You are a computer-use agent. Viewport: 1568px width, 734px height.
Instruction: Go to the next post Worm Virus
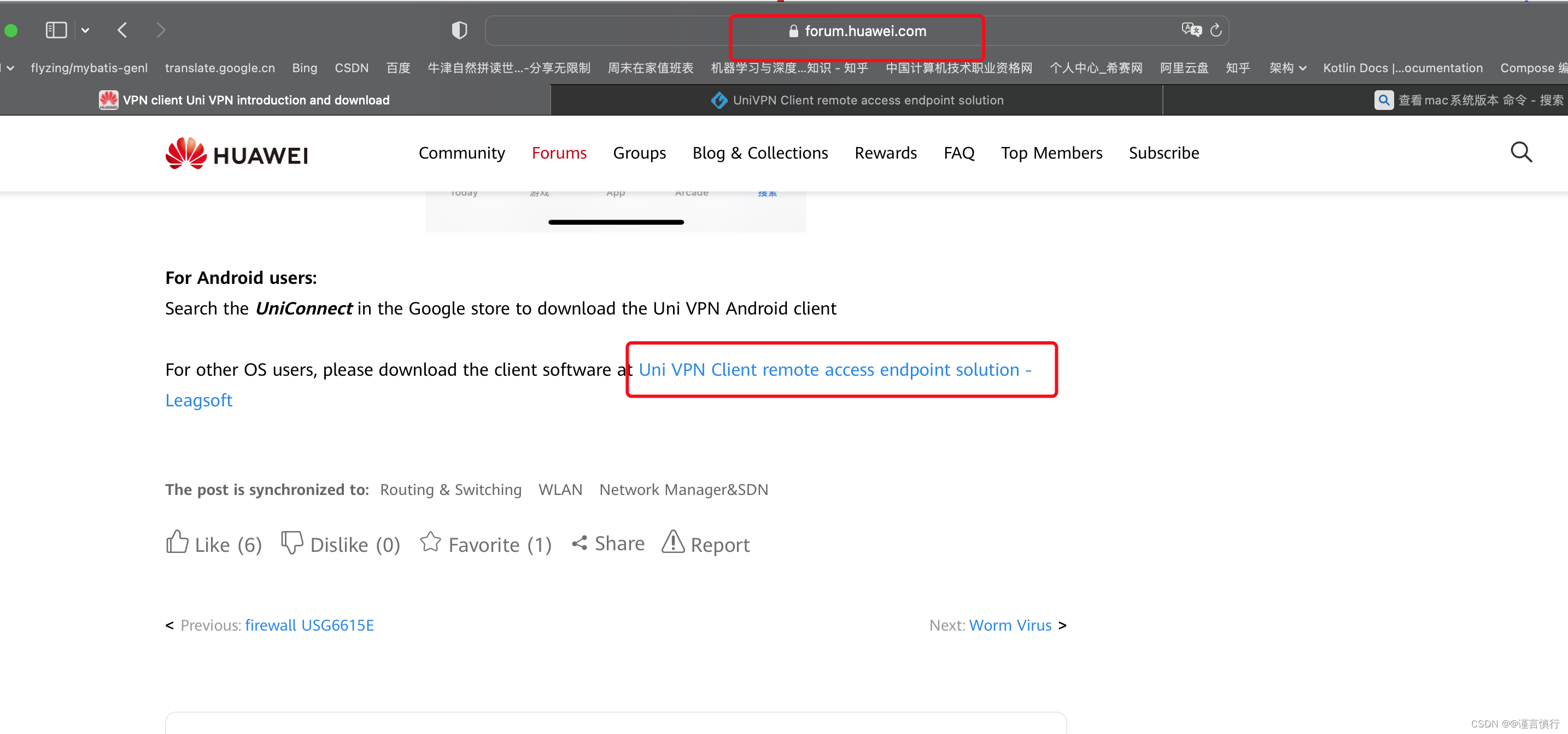point(1009,625)
